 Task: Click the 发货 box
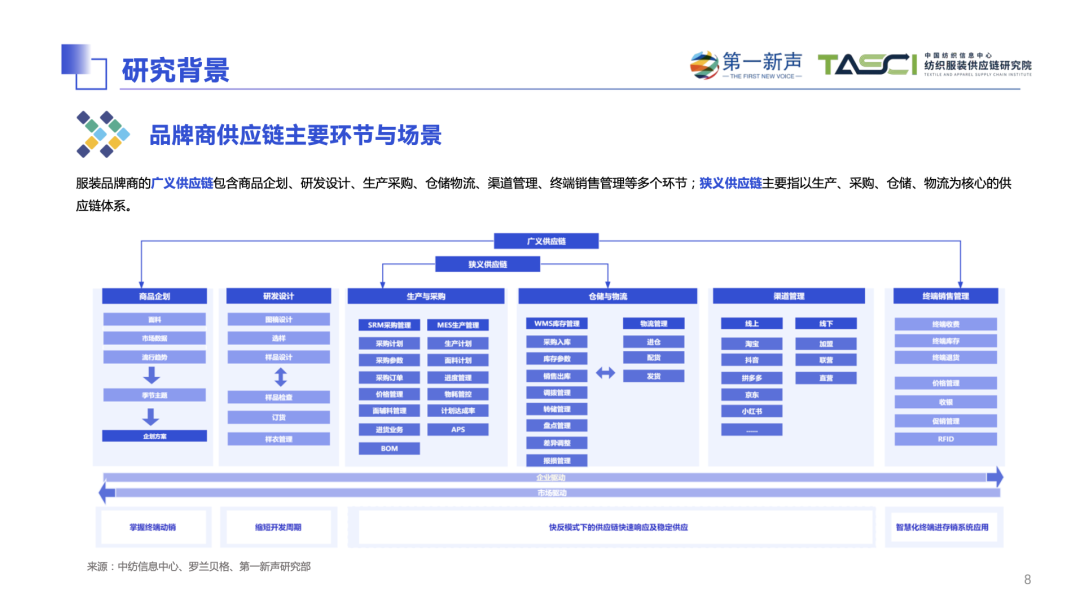[654, 376]
